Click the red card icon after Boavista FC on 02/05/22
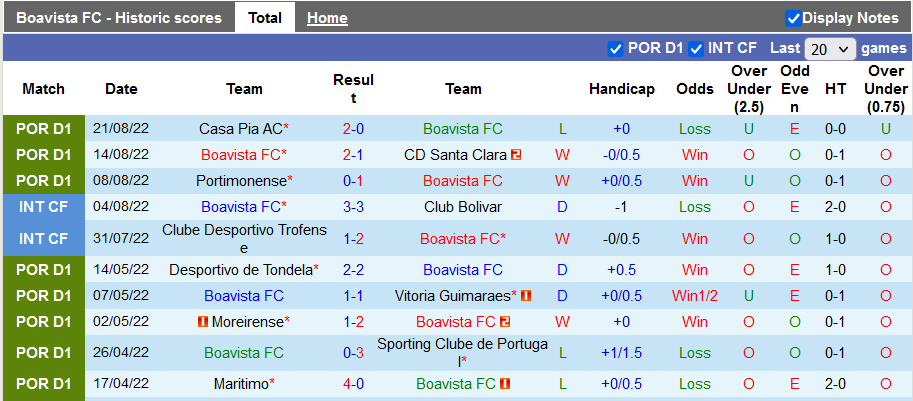Viewport: 913px width, 401px height. (x=505, y=322)
